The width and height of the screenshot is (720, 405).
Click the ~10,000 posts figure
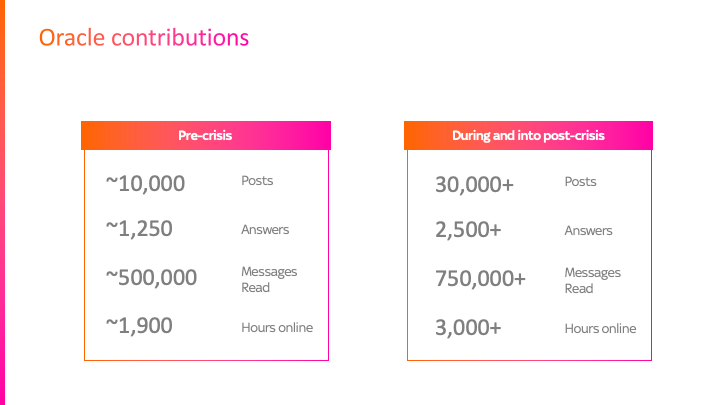[x=145, y=183]
